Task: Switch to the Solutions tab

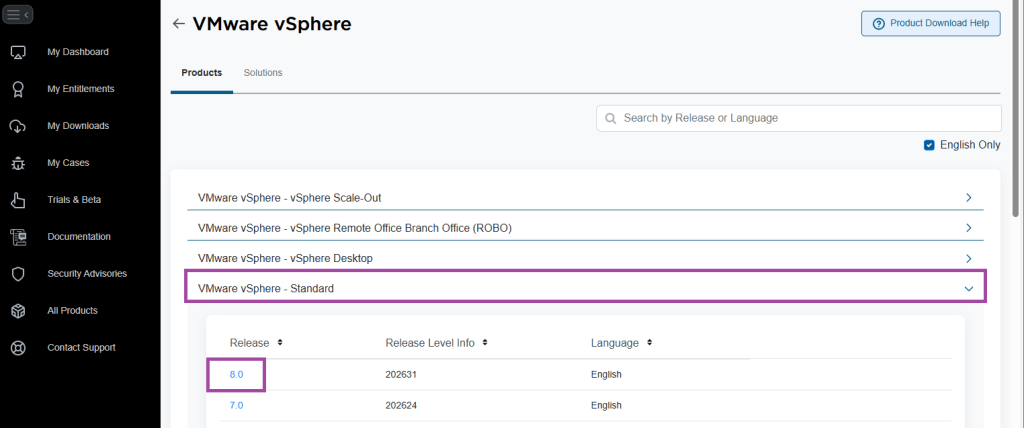Action: (263, 73)
